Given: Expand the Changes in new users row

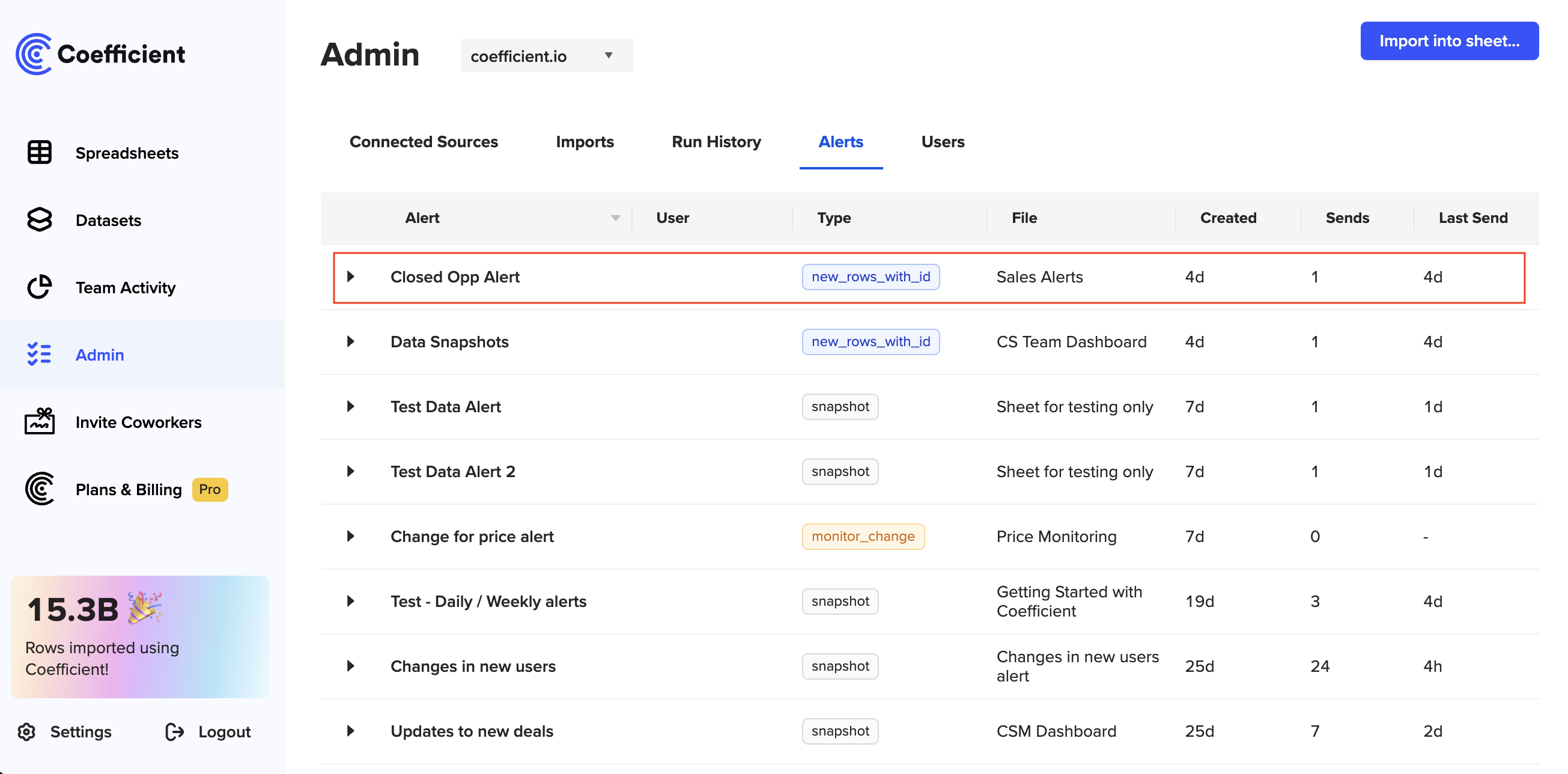Looking at the screenshot, I should [351, 666].
